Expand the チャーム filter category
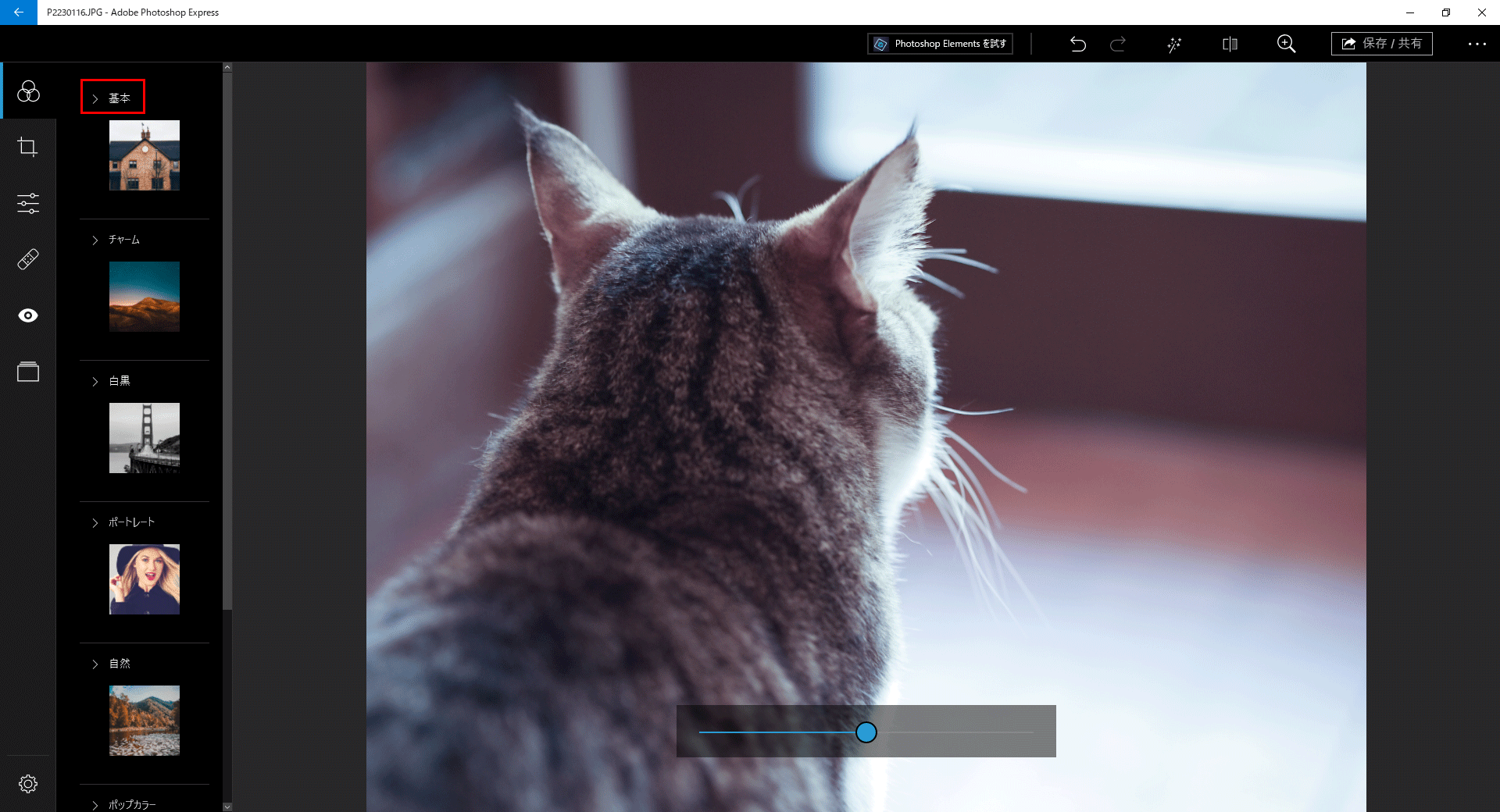The height and width of the screenshot is (812, 1500). (117, 240)
